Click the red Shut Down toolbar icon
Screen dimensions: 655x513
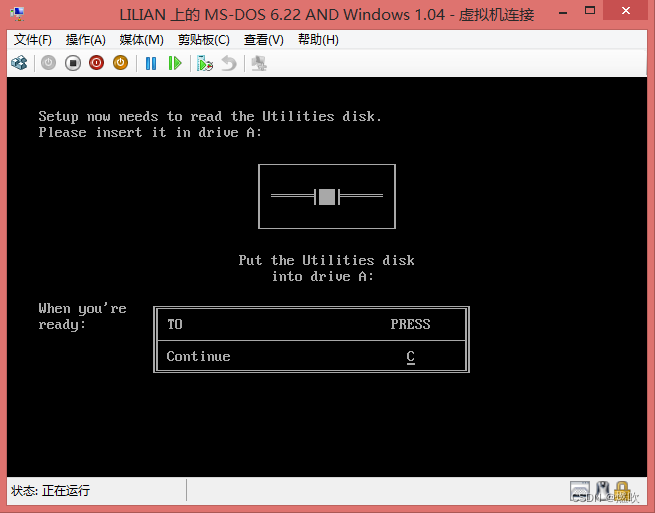pyautogui.click(x=96, y=63)
